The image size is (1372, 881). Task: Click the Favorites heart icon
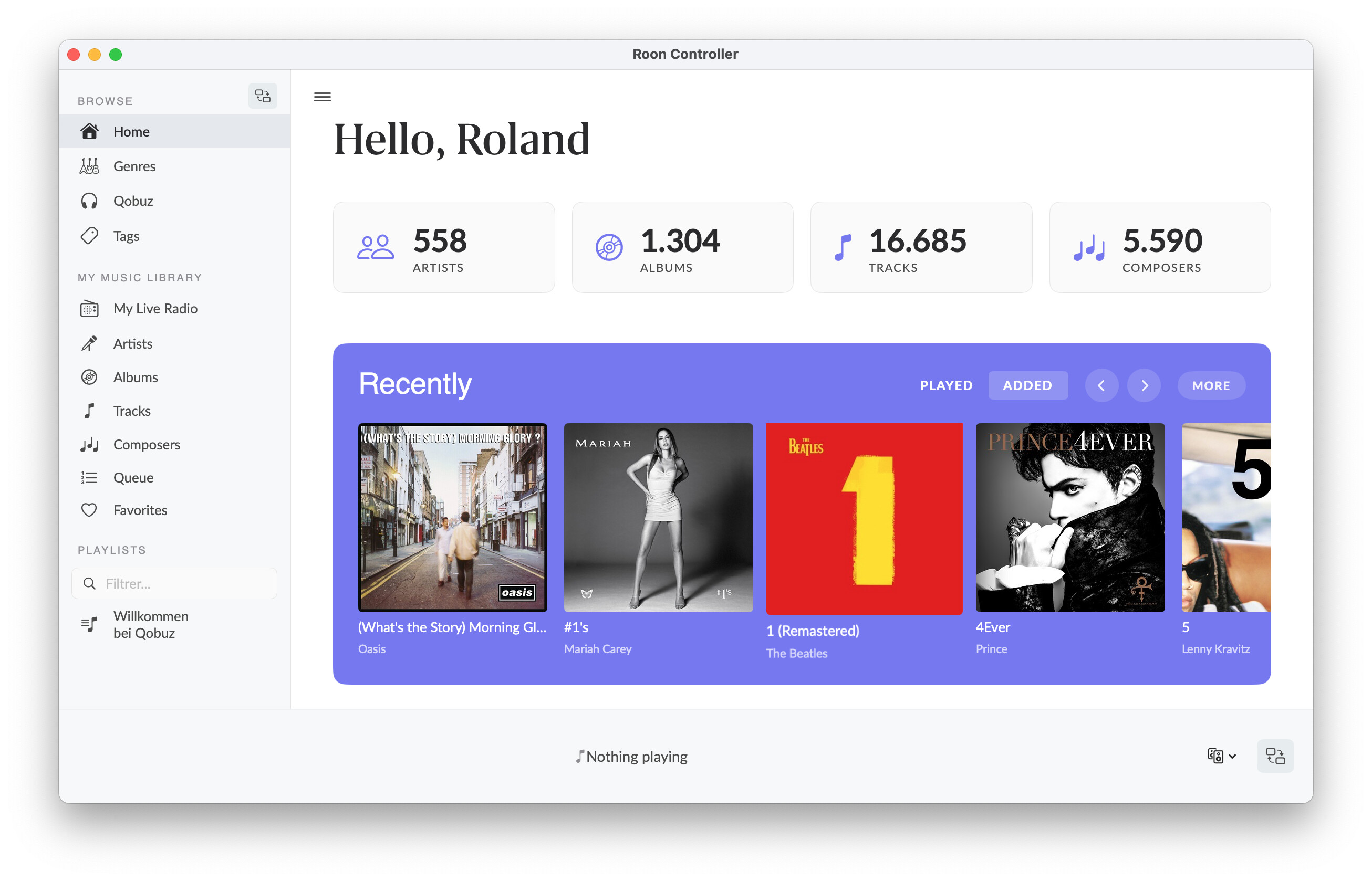click(89, 510)
